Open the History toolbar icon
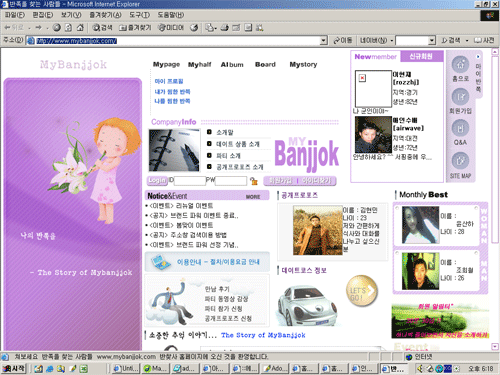500x375 pixels. tap(194, 28)
